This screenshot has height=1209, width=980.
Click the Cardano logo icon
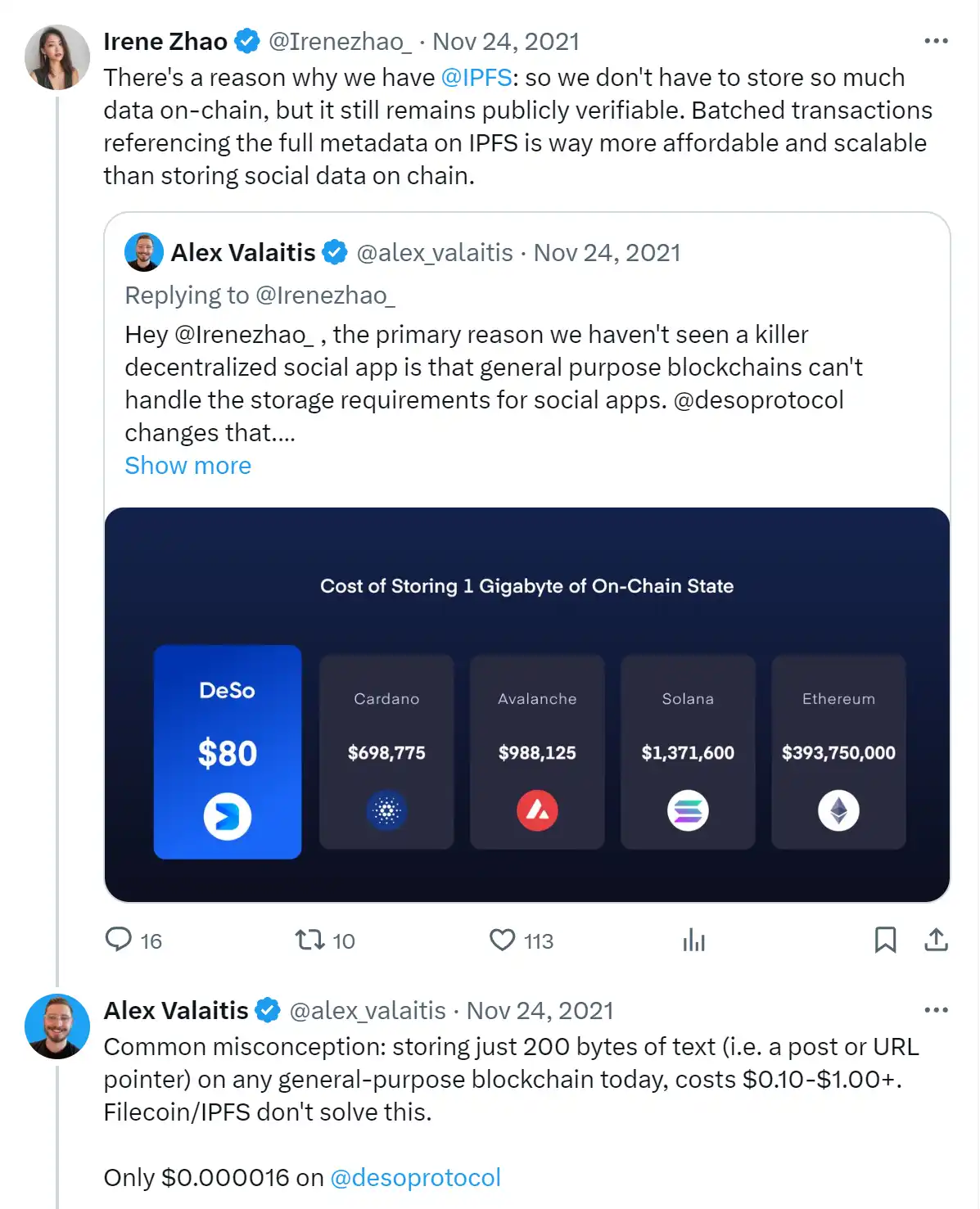(x=386, y=811)
